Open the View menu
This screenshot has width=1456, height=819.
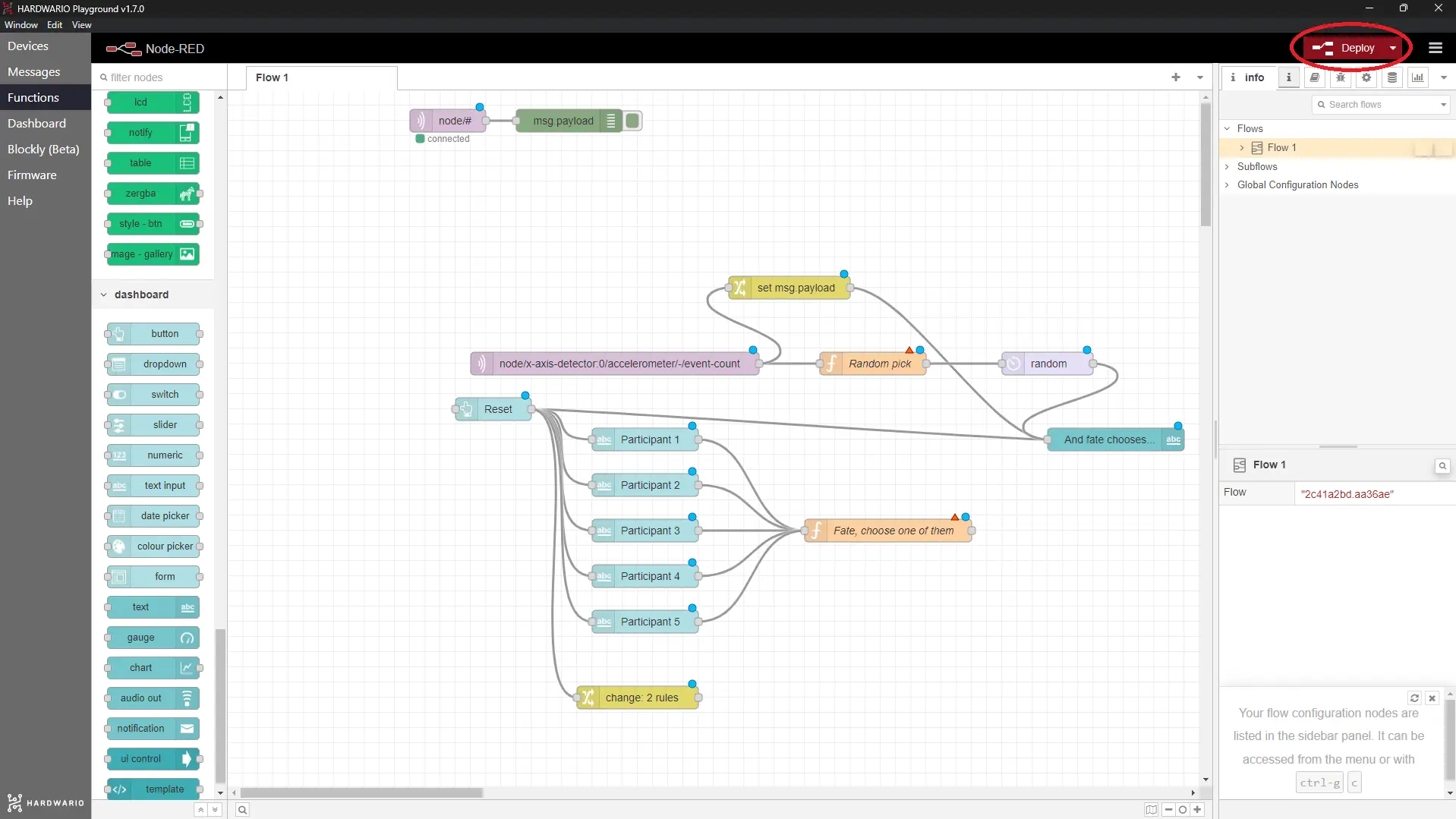pyautogui.click(x=82, y=25)
